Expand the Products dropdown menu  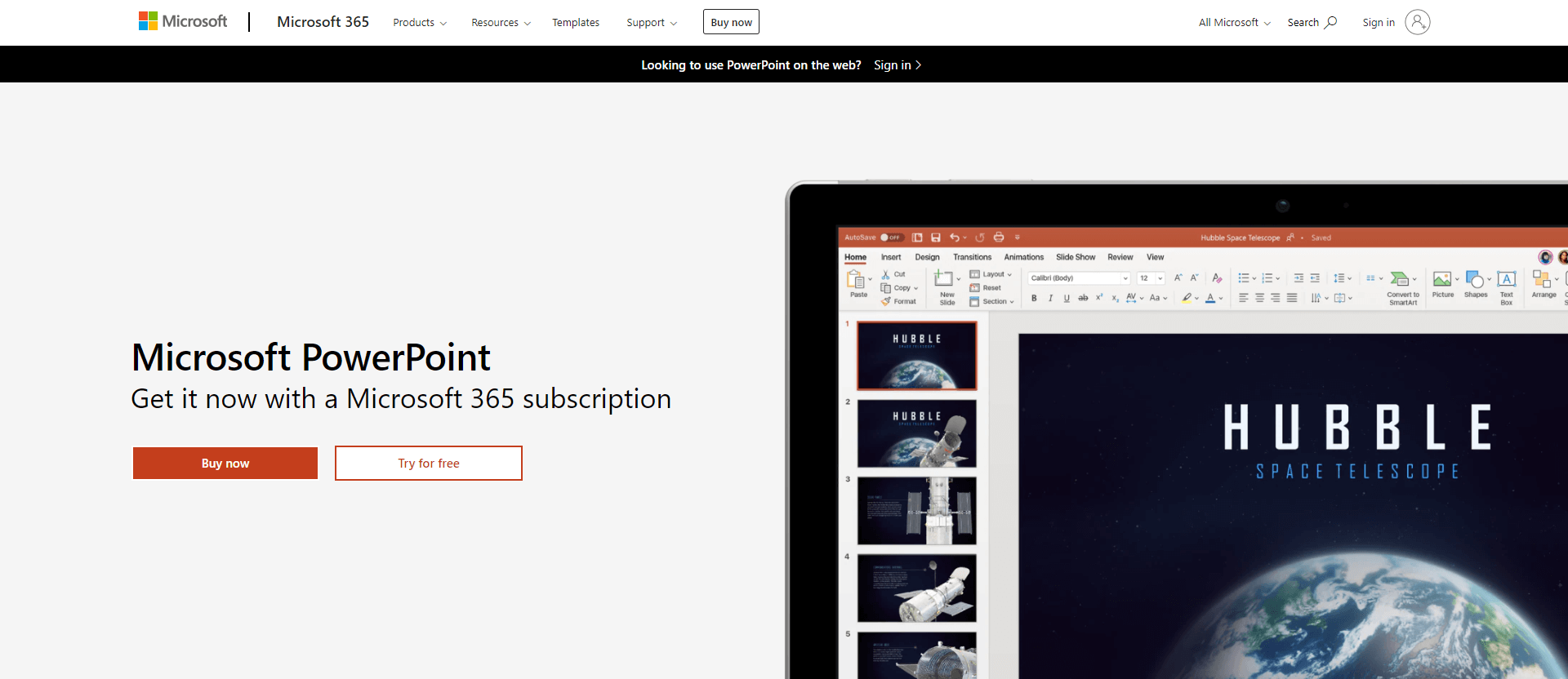click(420, 22)
